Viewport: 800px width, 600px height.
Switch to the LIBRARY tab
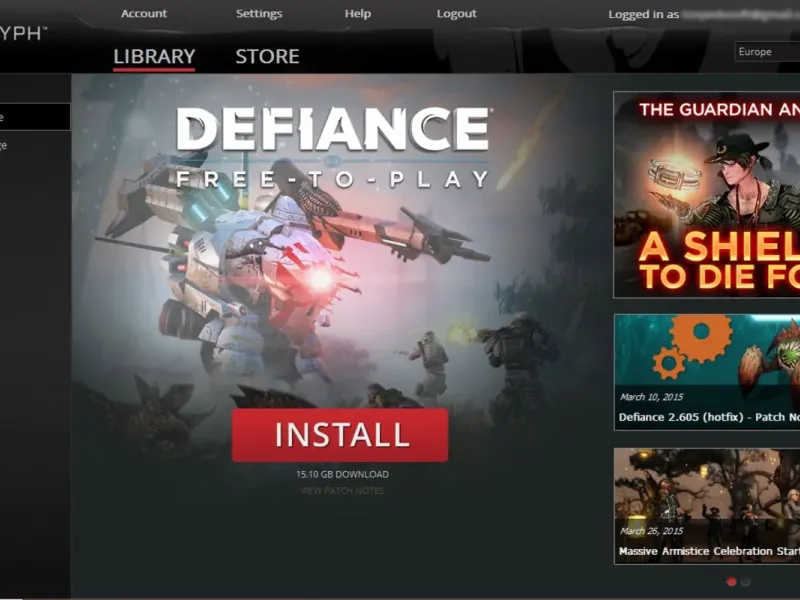coord(154,57)
